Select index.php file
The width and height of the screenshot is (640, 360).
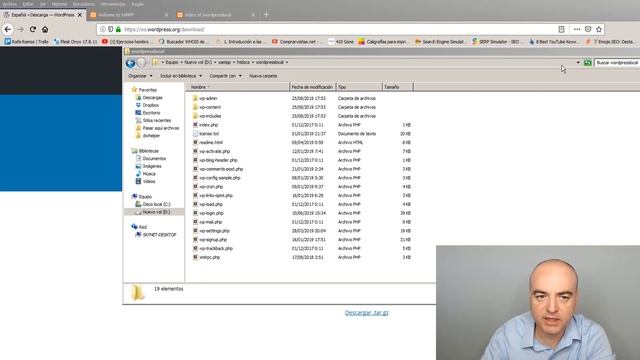click(x=208, y=125)
